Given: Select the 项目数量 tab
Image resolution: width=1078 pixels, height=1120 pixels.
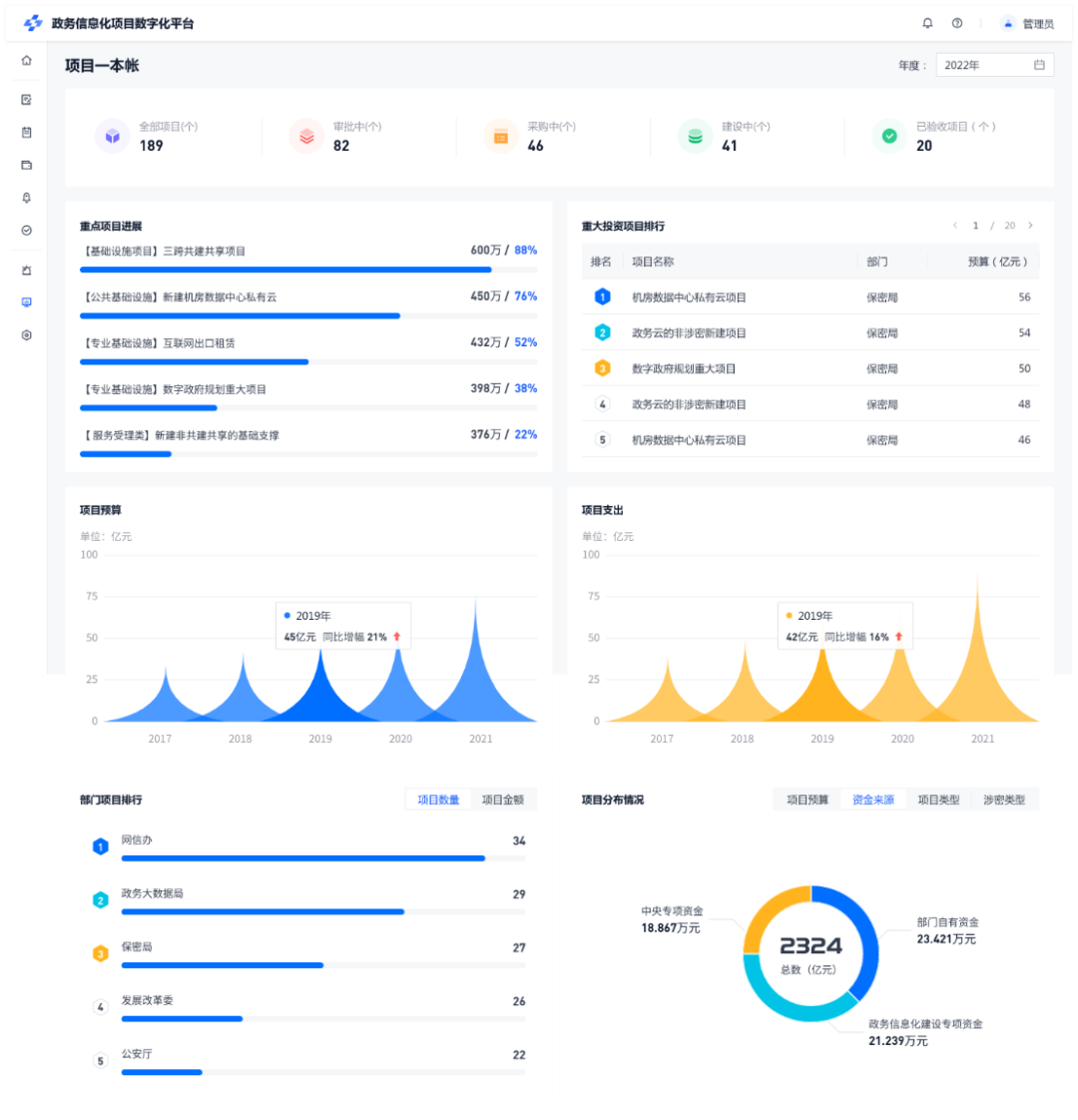Looking at the screenshot, I should click(x=438, y=800).
